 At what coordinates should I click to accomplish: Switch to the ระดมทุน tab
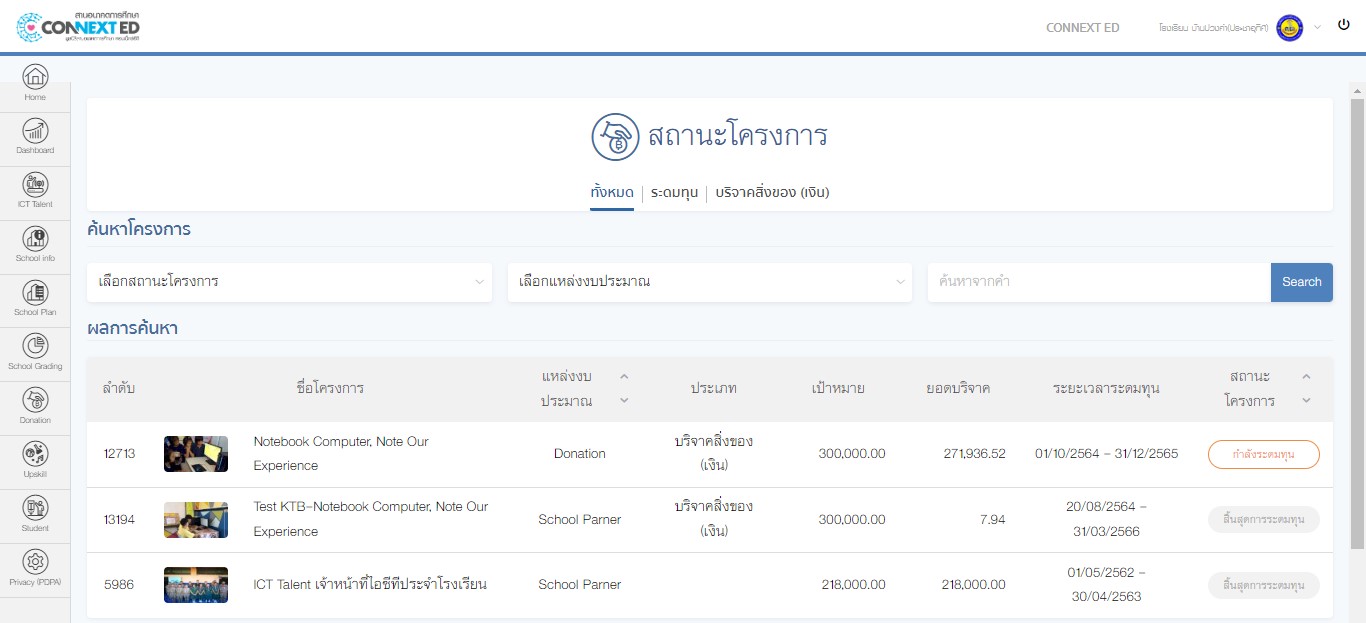coord(674,192)
